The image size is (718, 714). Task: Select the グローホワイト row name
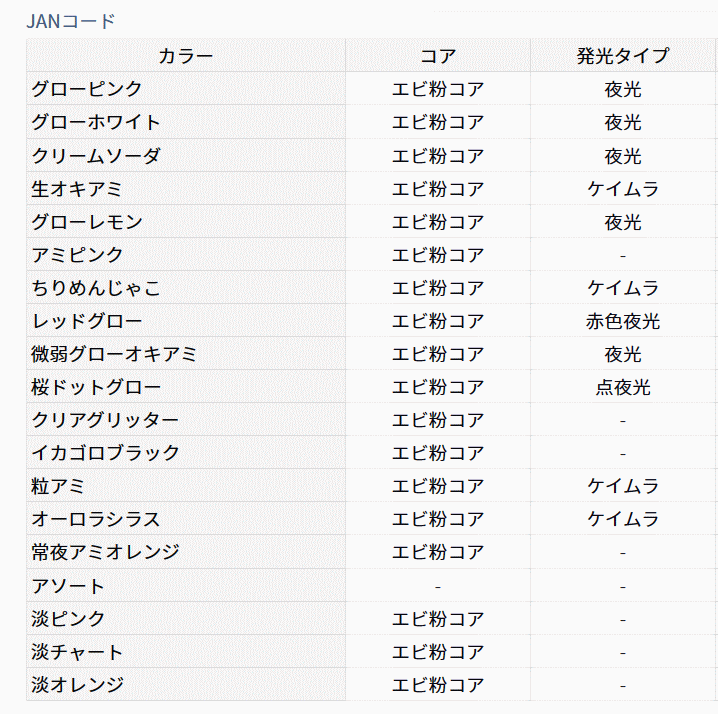tap(95, 122)
